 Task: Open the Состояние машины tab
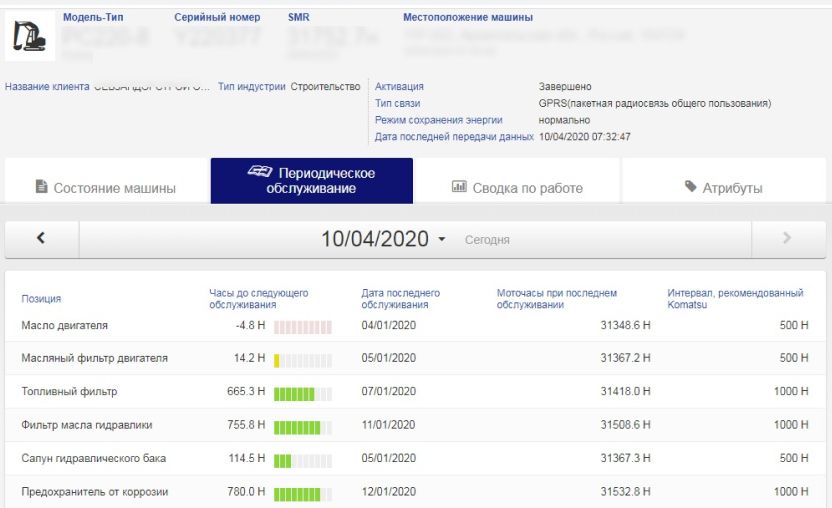pyautogui.click(x=106, y=181)
